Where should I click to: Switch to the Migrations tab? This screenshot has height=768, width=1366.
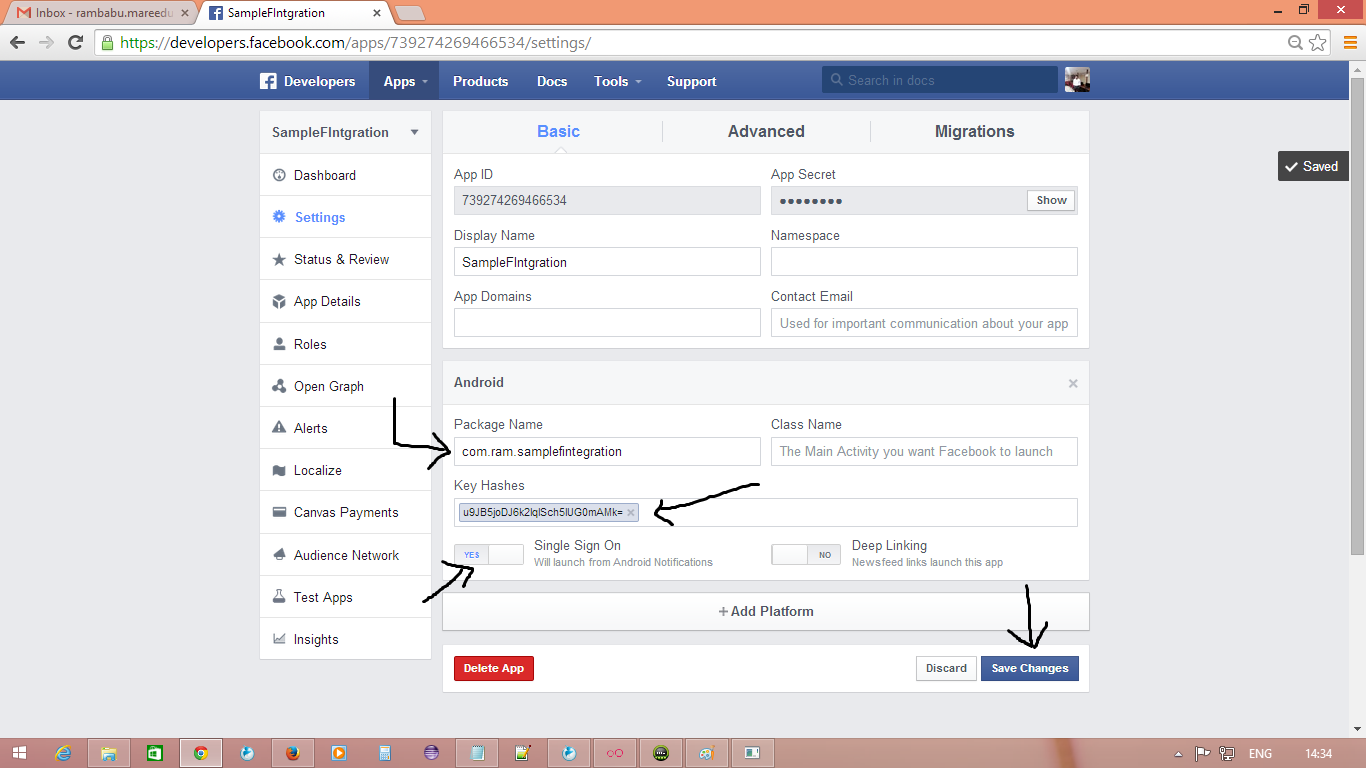(x=975, y=131)
